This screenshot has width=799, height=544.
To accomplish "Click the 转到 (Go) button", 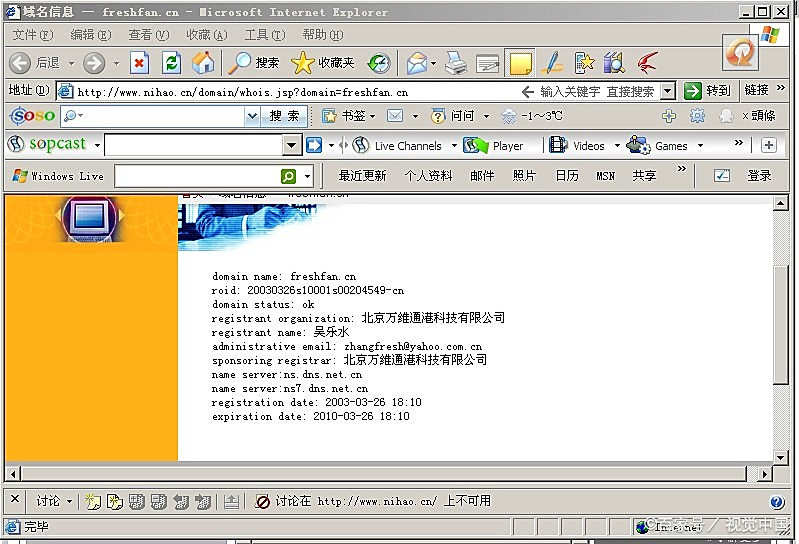I will pyautogui.click(x=708, y=91).
